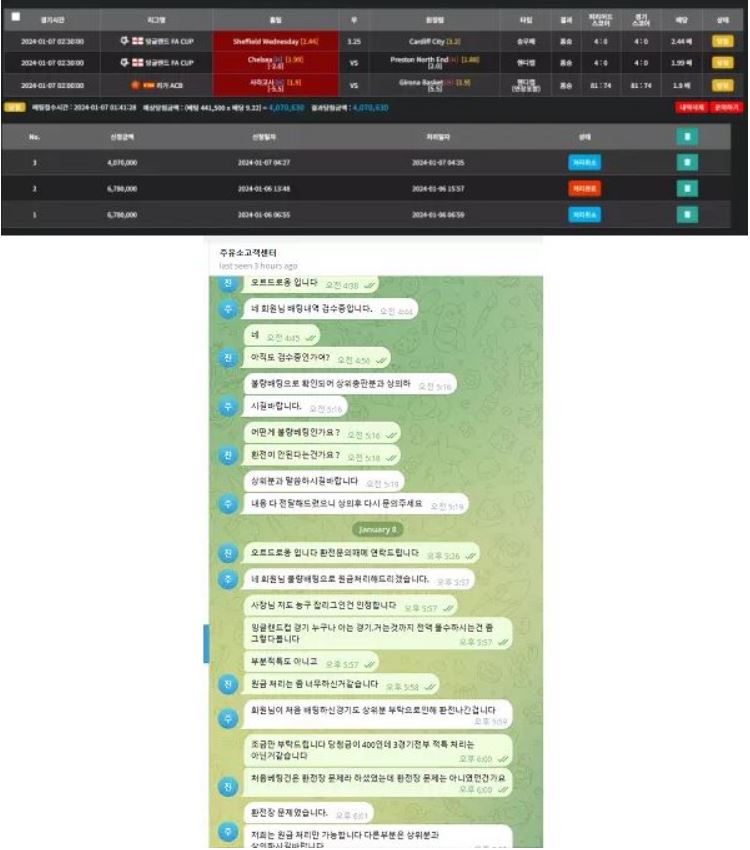Image resolution: width=750 pixels, height=850 pixels.
Task: Click the trash icon in the table header
Action: (687, 137)
